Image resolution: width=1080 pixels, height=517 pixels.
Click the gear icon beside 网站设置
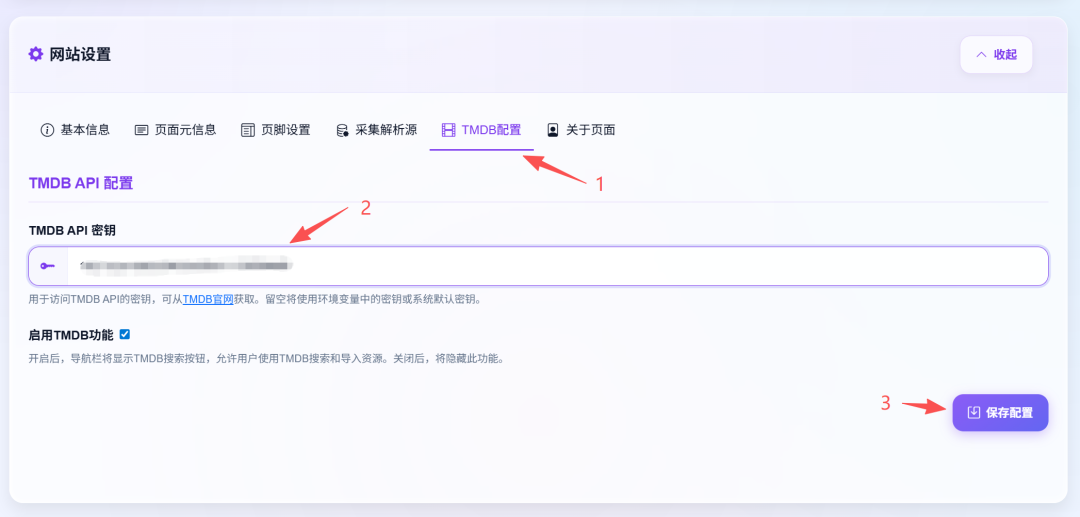35,54
